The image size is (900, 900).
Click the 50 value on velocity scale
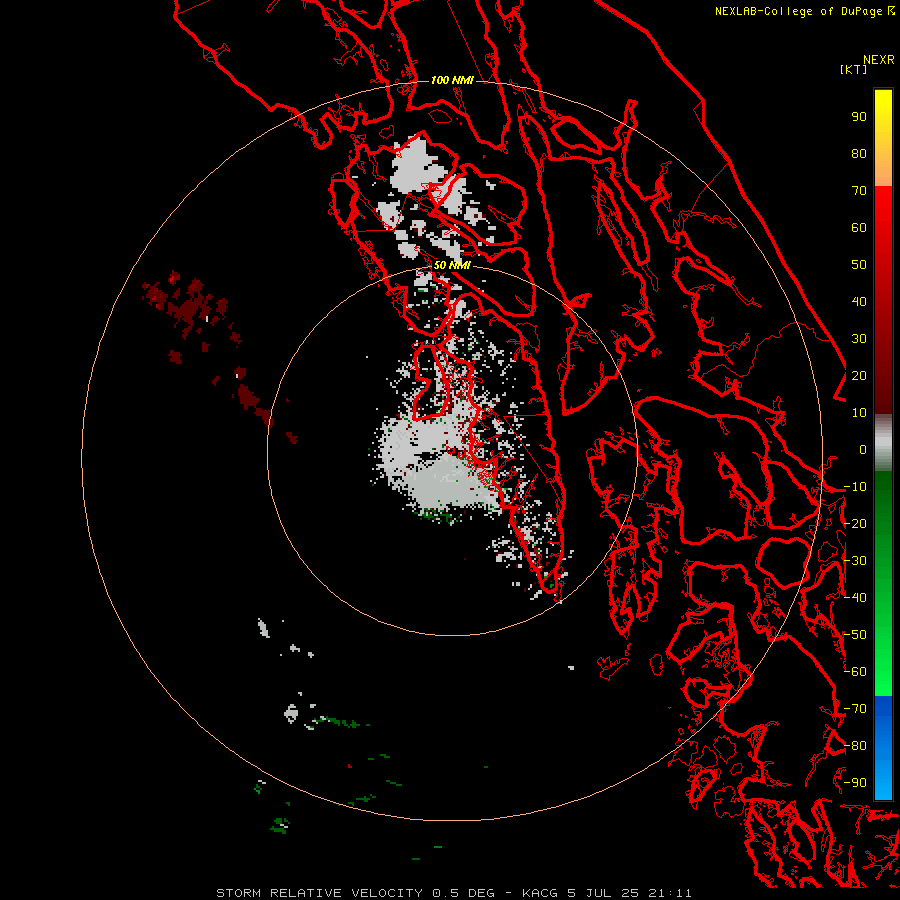(859, 265)
